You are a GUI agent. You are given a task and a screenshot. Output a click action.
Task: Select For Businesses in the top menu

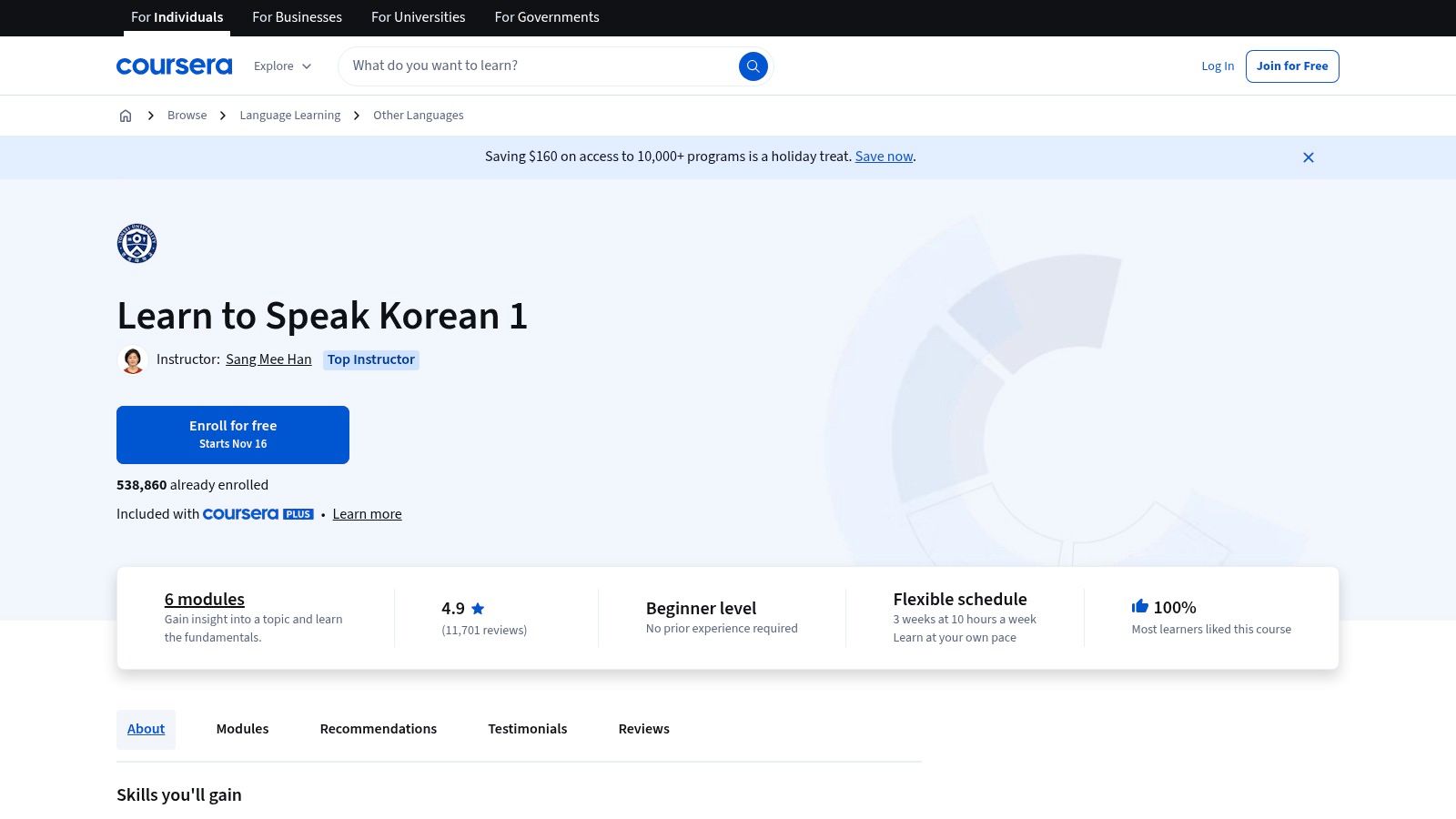pos(297,17)
